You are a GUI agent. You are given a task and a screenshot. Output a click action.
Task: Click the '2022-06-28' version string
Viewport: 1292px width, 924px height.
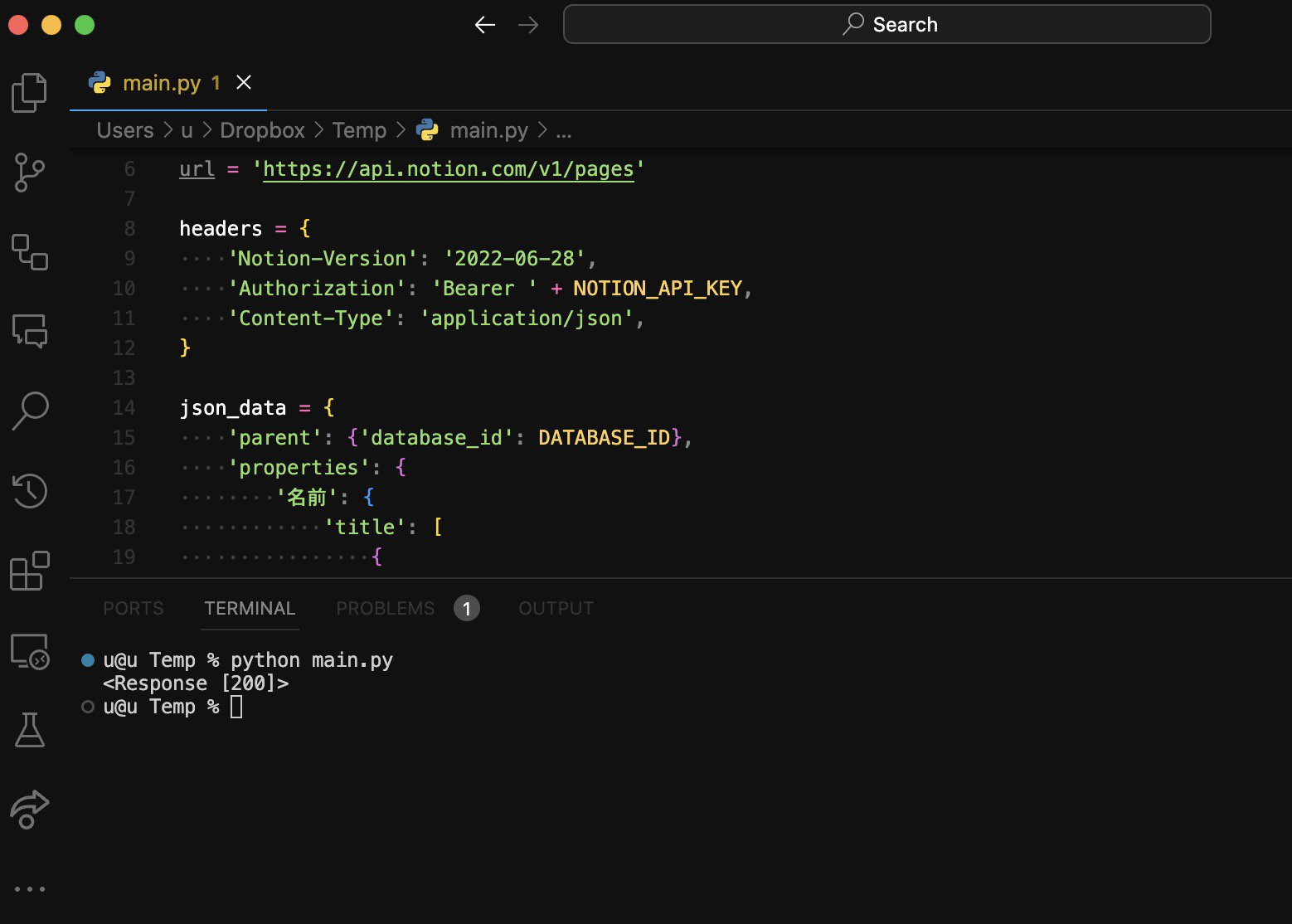tap(515, 258)
